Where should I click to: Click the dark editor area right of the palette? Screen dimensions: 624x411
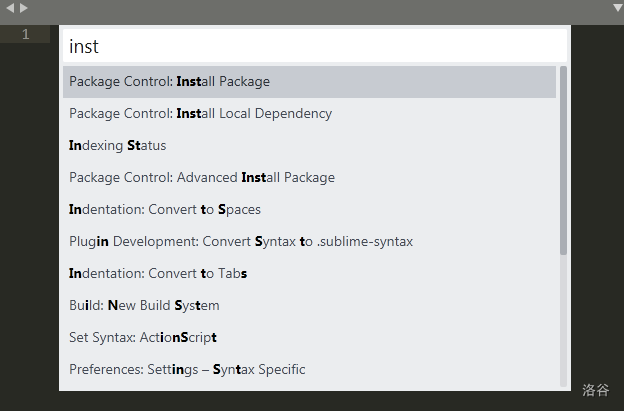tap(597, 199)
